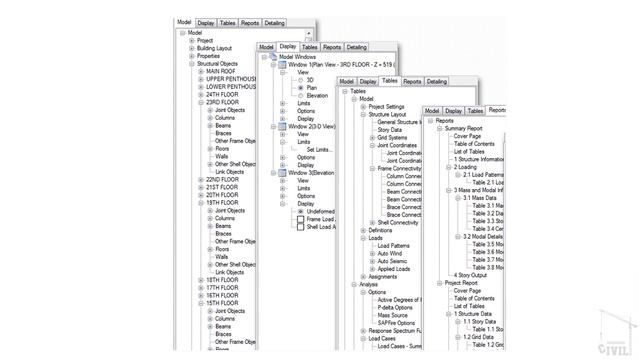Select Grid Systems in Tables tree
The image size is (640, 360).
392,138
